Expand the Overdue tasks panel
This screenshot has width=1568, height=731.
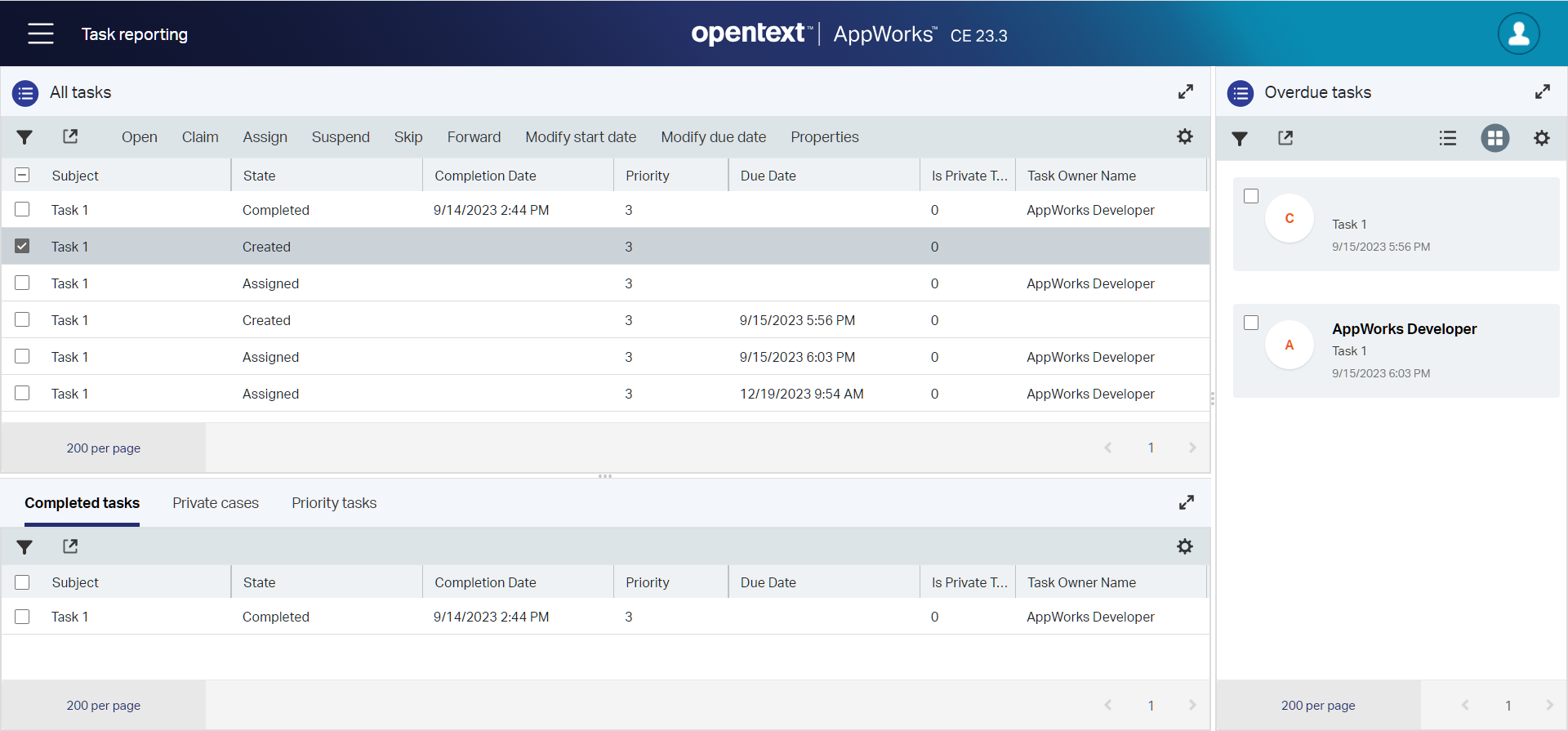point(1542,91)
